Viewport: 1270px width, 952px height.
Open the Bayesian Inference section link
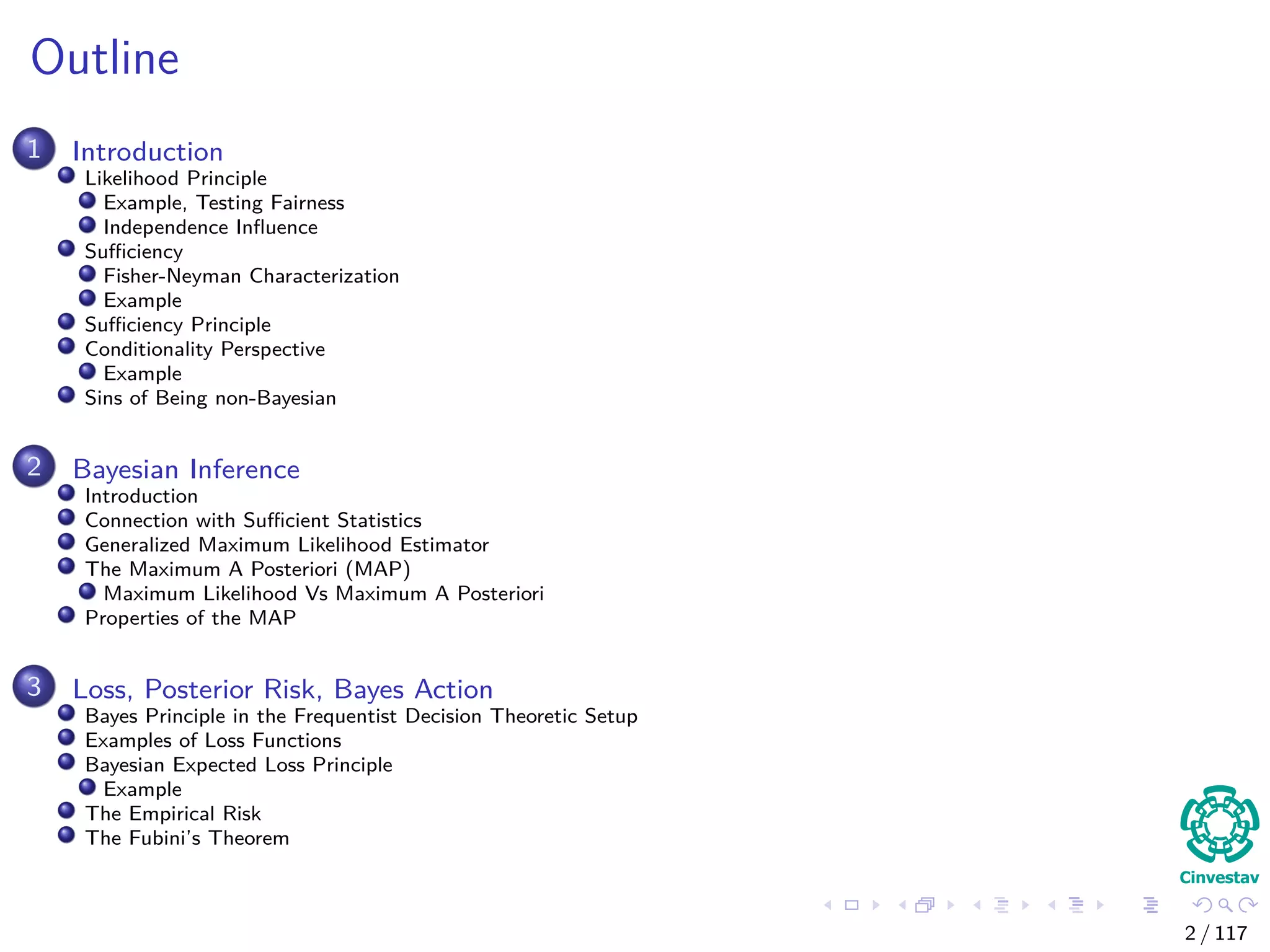coord(186,469)
